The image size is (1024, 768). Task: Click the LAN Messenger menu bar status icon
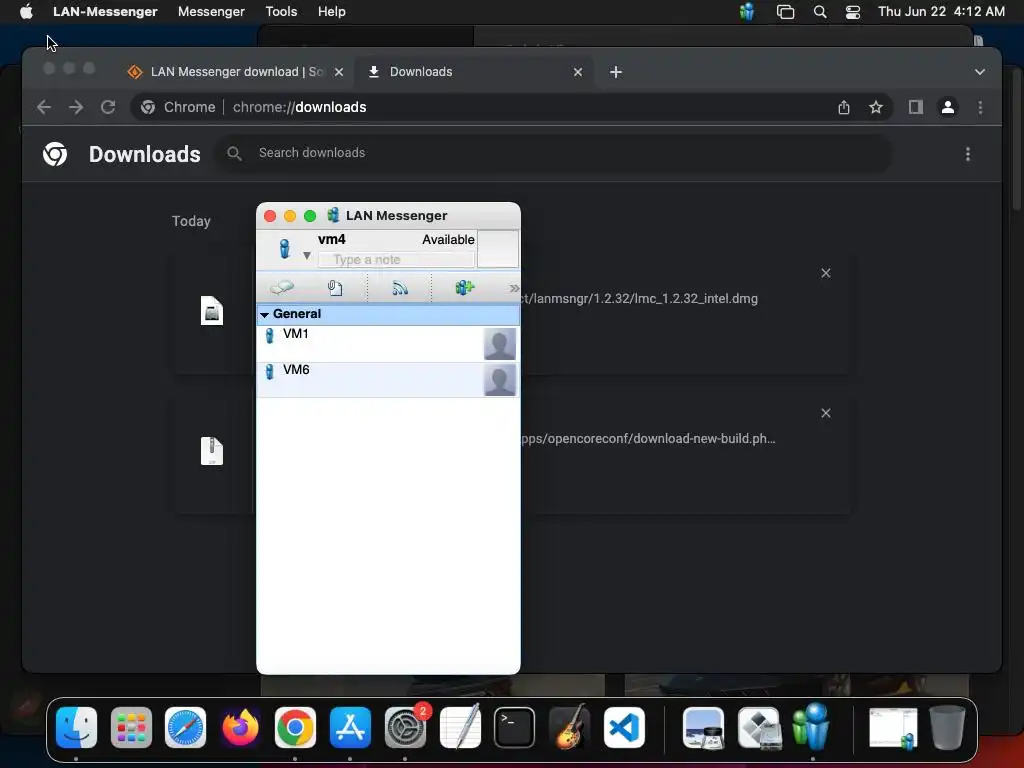click(x=746, y=12)
